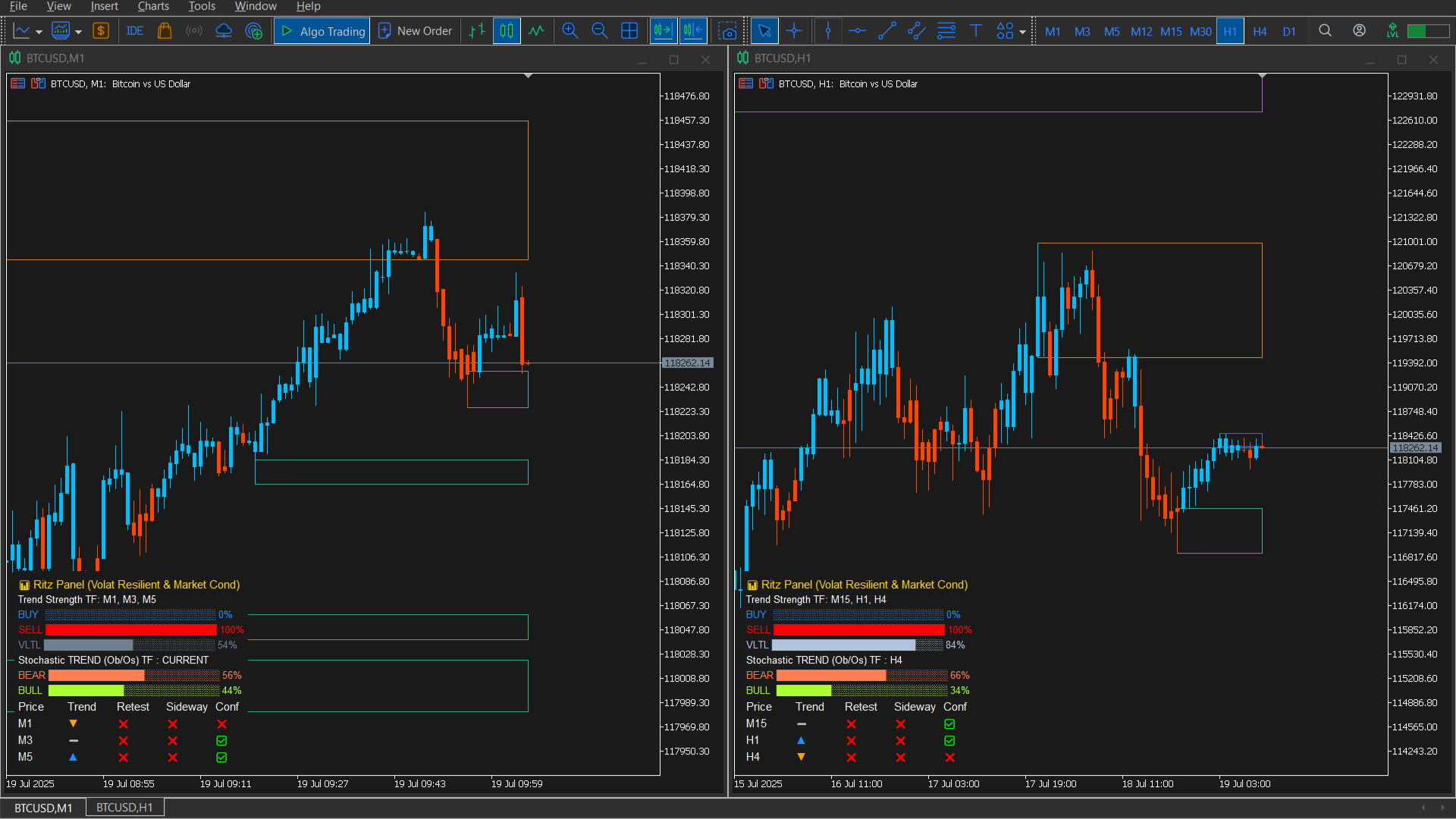Open the chart templates dropdown arrow
Image resolution: width=1456 pixels, height=819 pixels.
pos(78,32)
